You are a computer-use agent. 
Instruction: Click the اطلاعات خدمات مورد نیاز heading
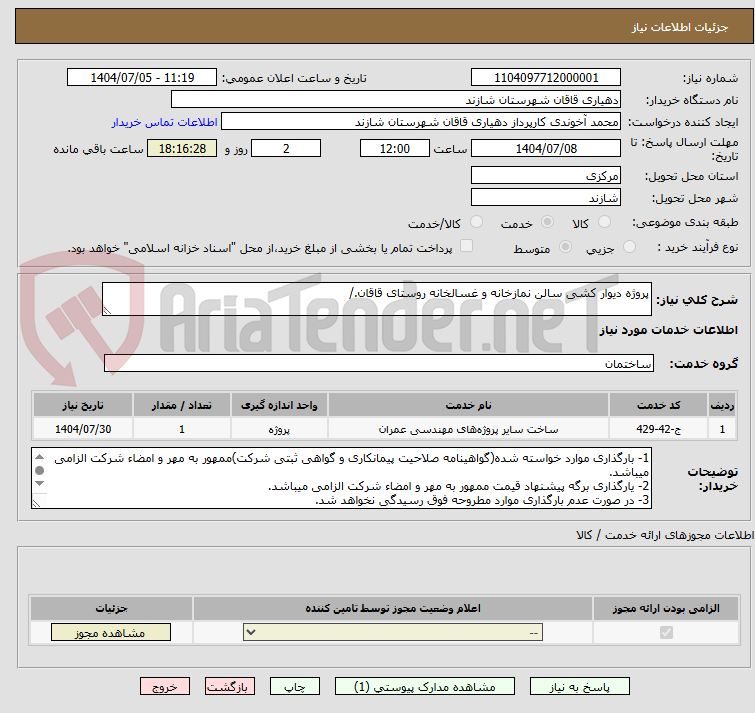click(668, 330)
